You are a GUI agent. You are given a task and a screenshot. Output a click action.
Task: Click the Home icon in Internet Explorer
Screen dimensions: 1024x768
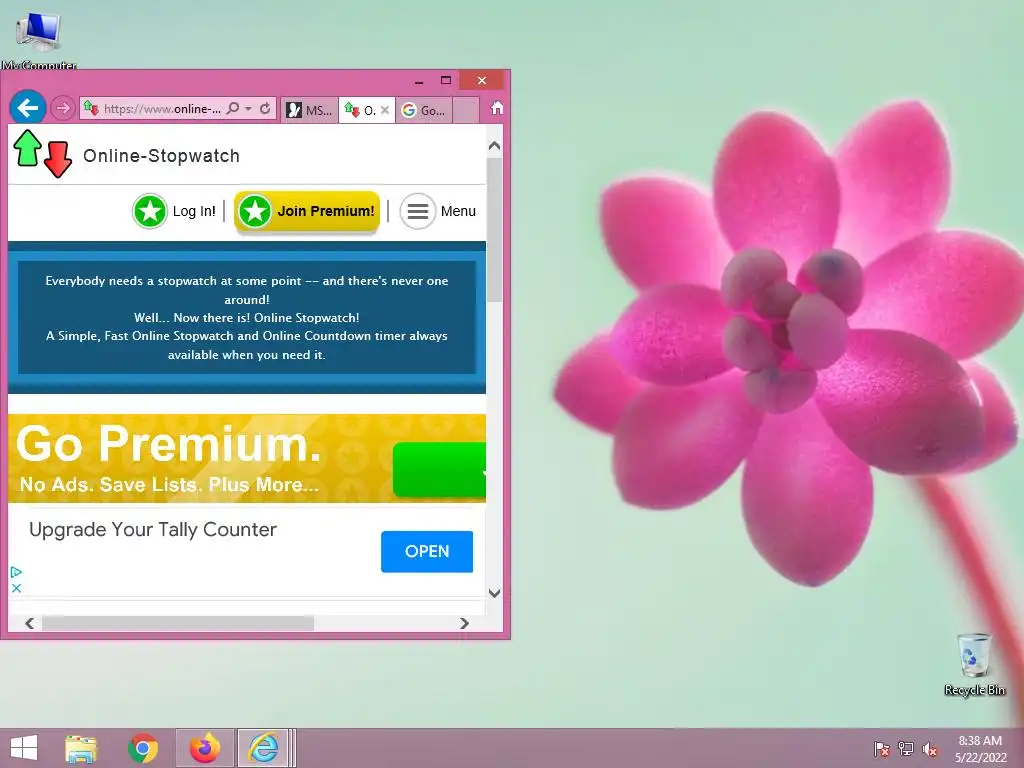pos(497,108)
